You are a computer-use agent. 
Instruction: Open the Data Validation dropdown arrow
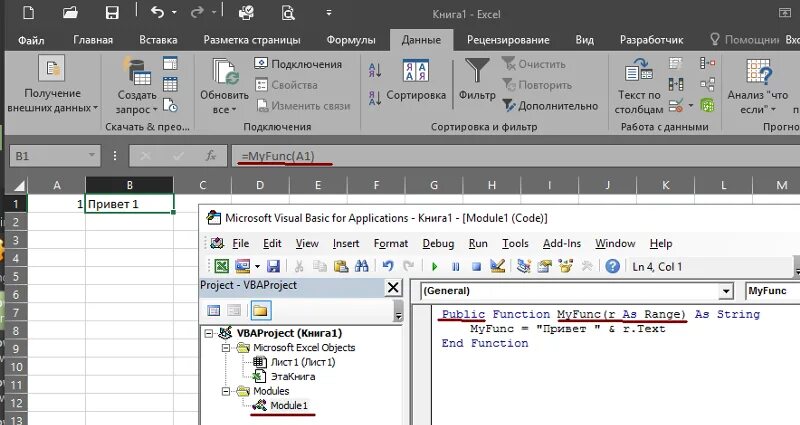691,106
